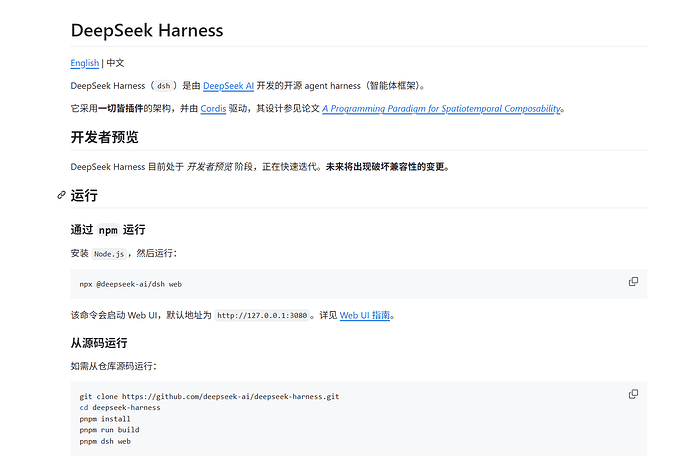Copy the git clone code block
Viewport: 690px width, 466px height.
pos(633,394)
